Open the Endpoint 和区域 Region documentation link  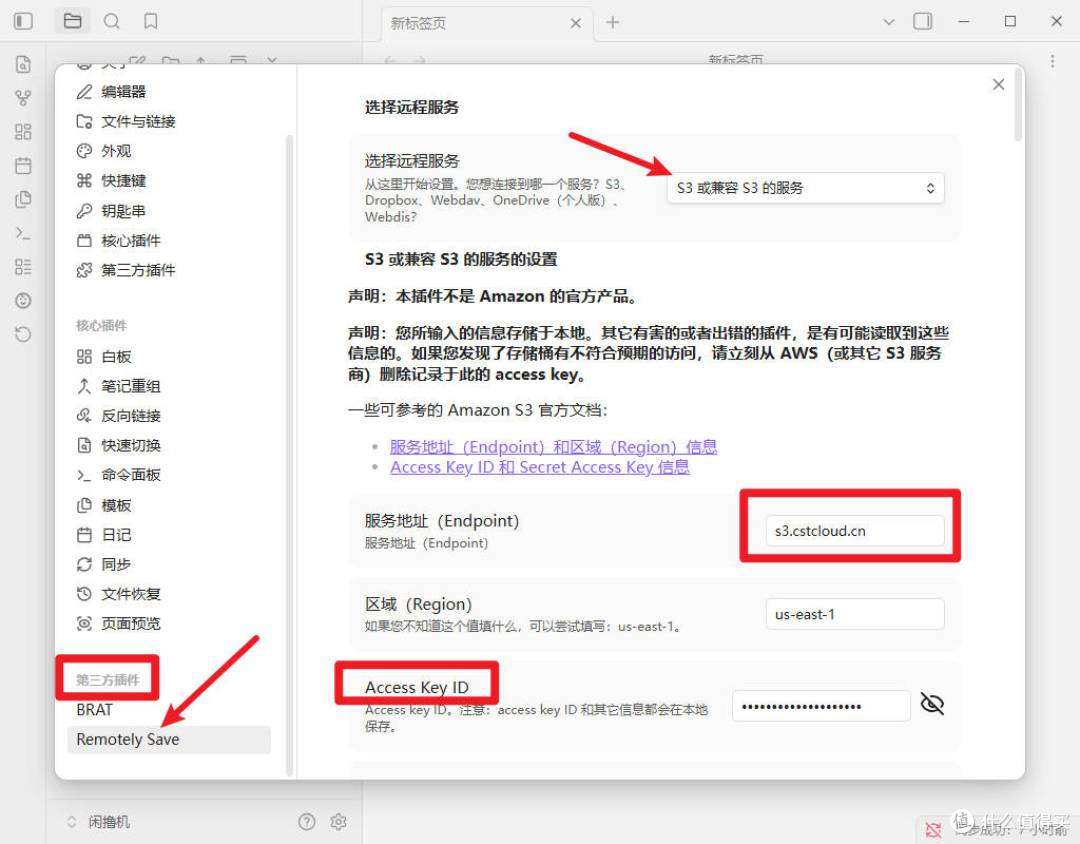pyautogui.click(x=553, y=446)
